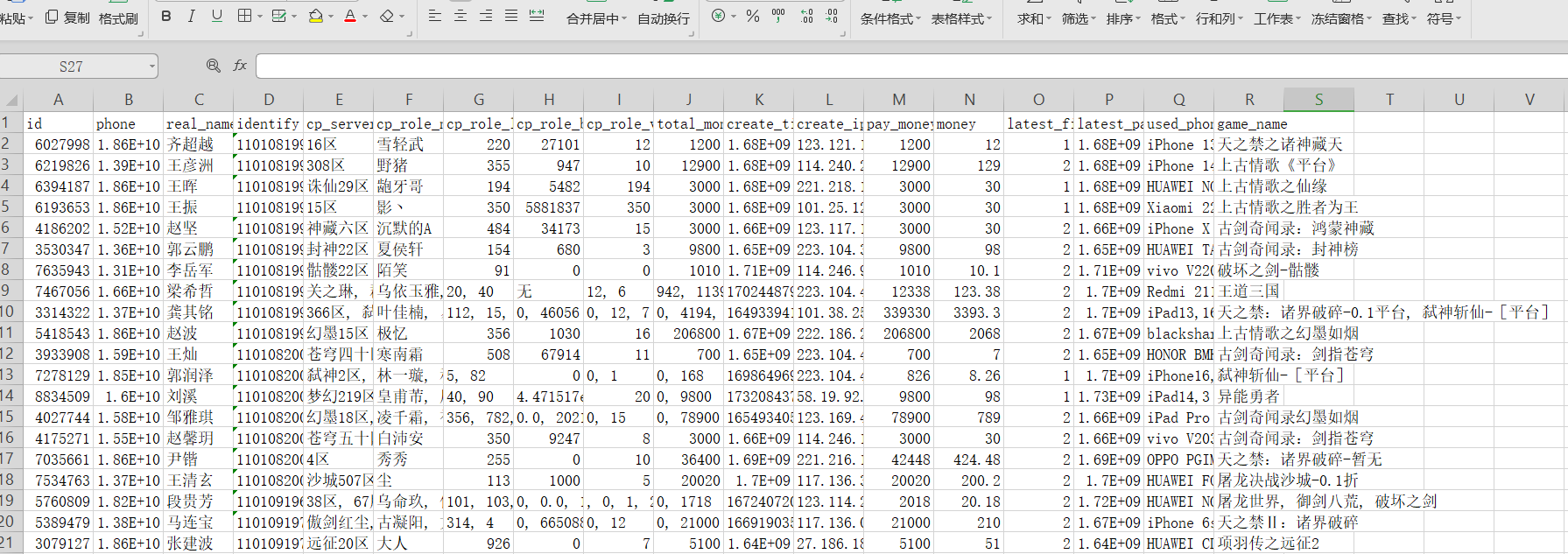Image resolution: width=1568 pixels, height=554 pixels.
Task: Click the eraser clear icon
Action: [387, 16]
